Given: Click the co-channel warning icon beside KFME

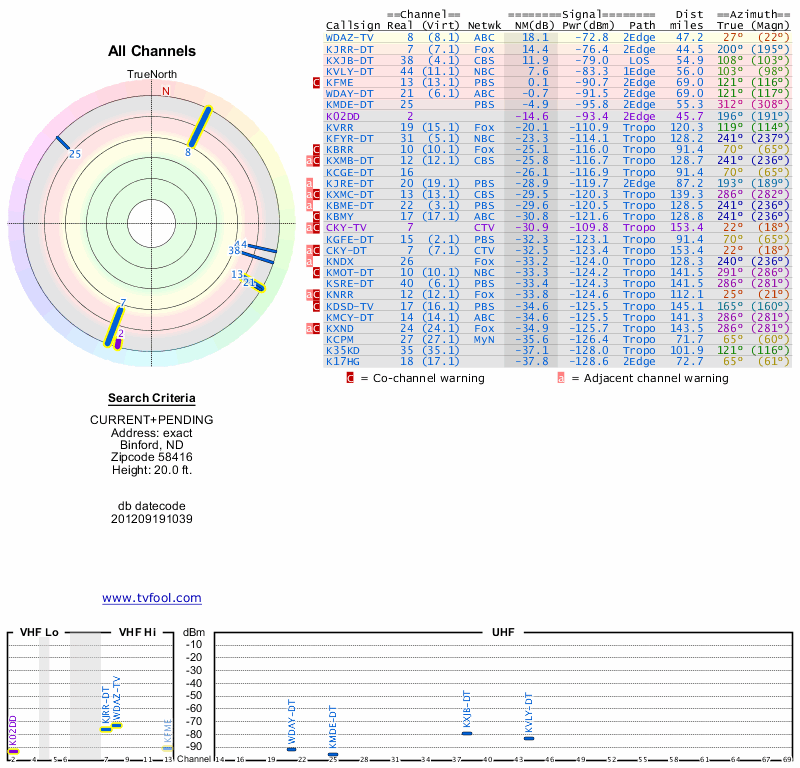Looking at the screenshot, I should [x=318, y=82].
